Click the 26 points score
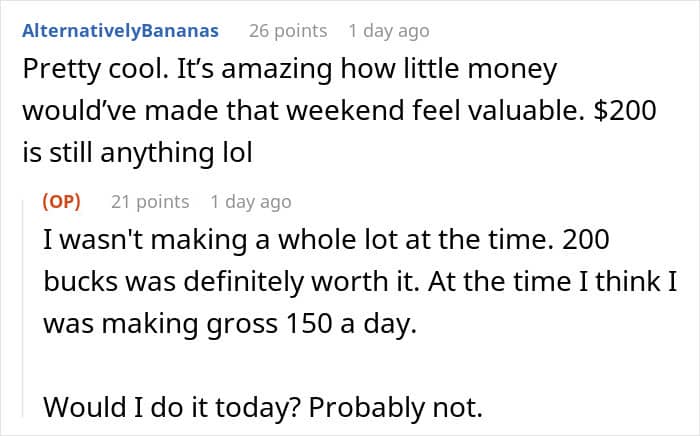Screen dimensions: 700x436 pyautogui.click(x=288, y=31)
